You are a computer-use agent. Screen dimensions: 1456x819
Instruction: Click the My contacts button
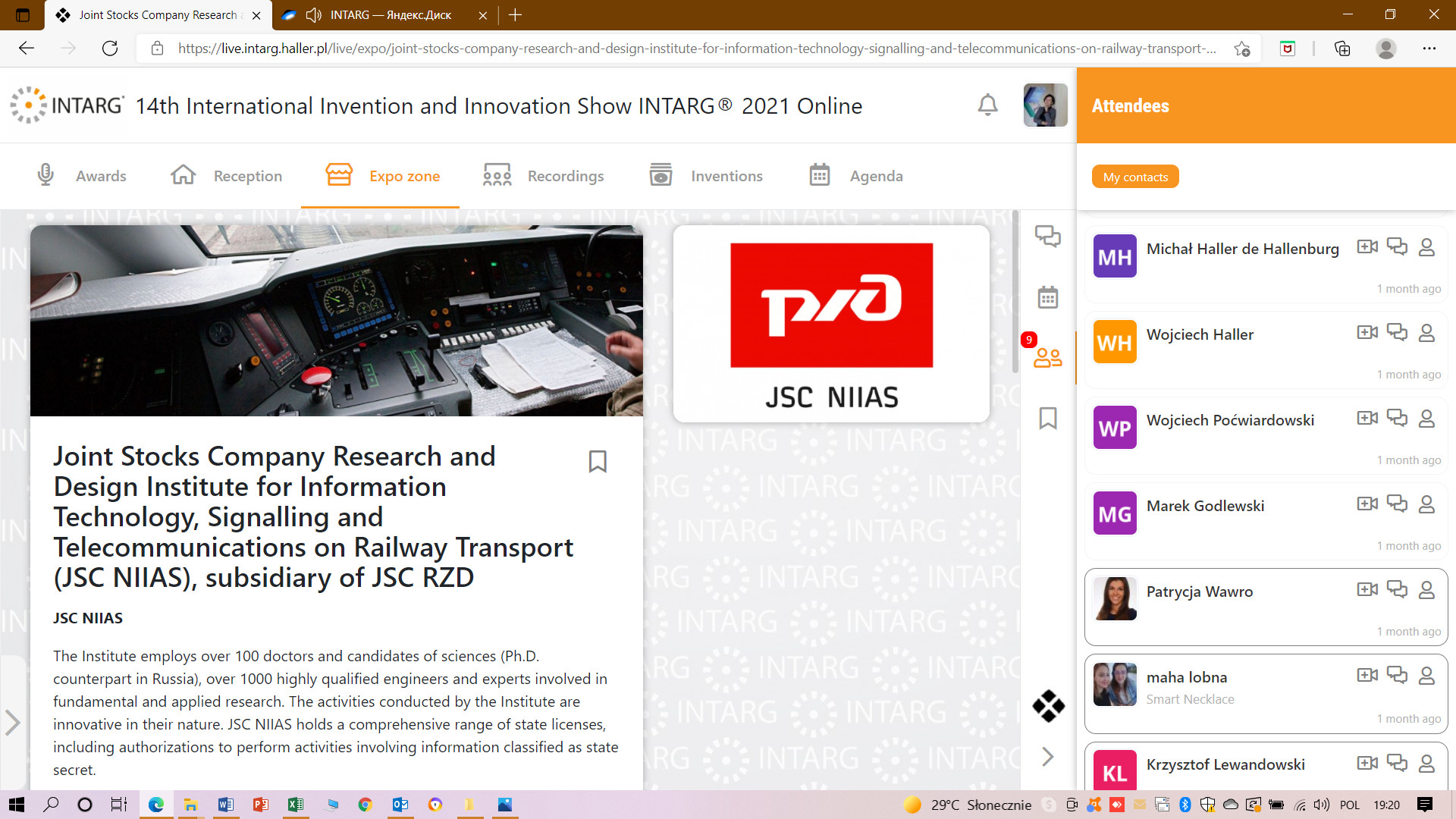[x=1135, y=177]
